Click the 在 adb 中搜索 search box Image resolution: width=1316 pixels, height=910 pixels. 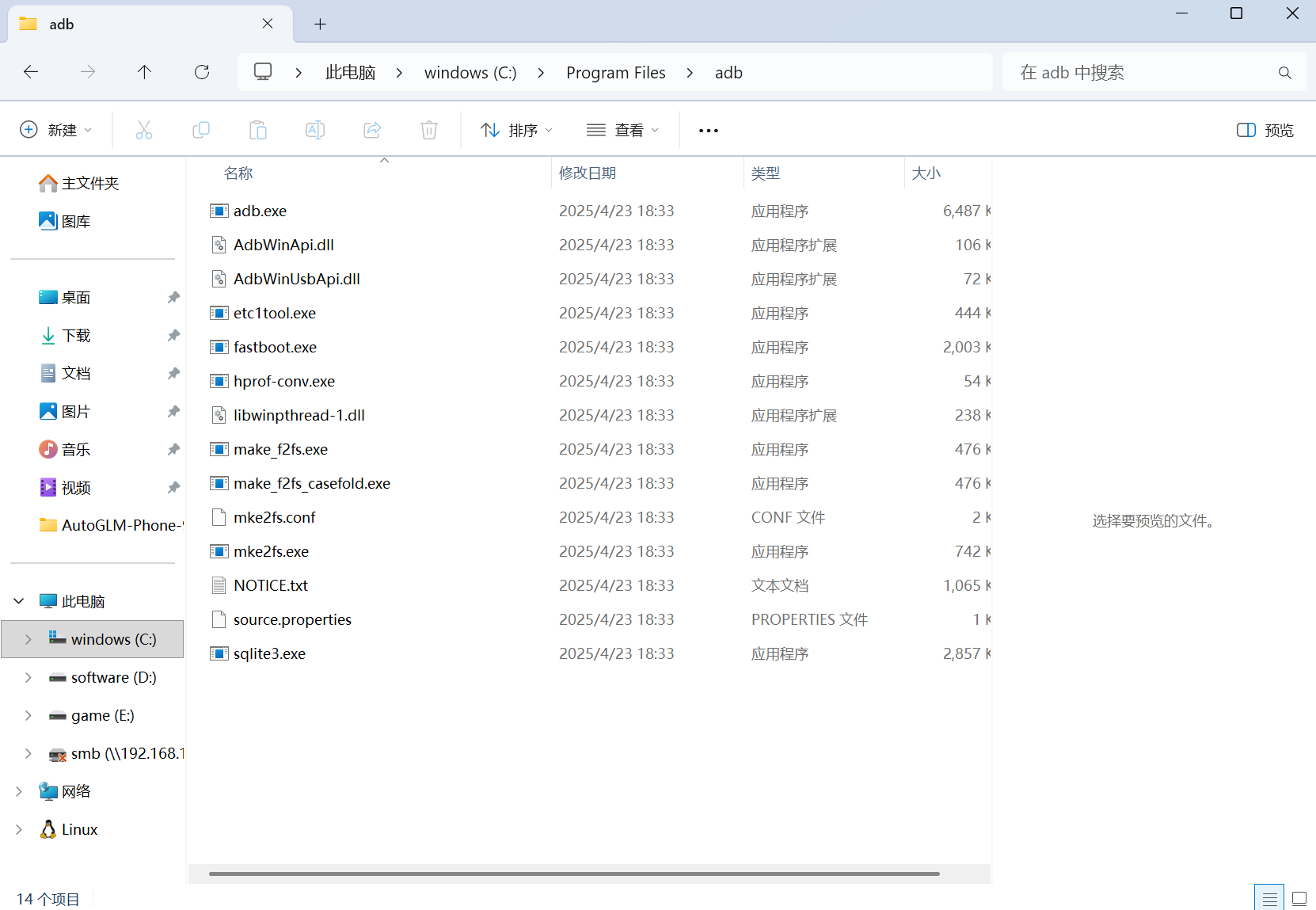(x=1154, y=73)
